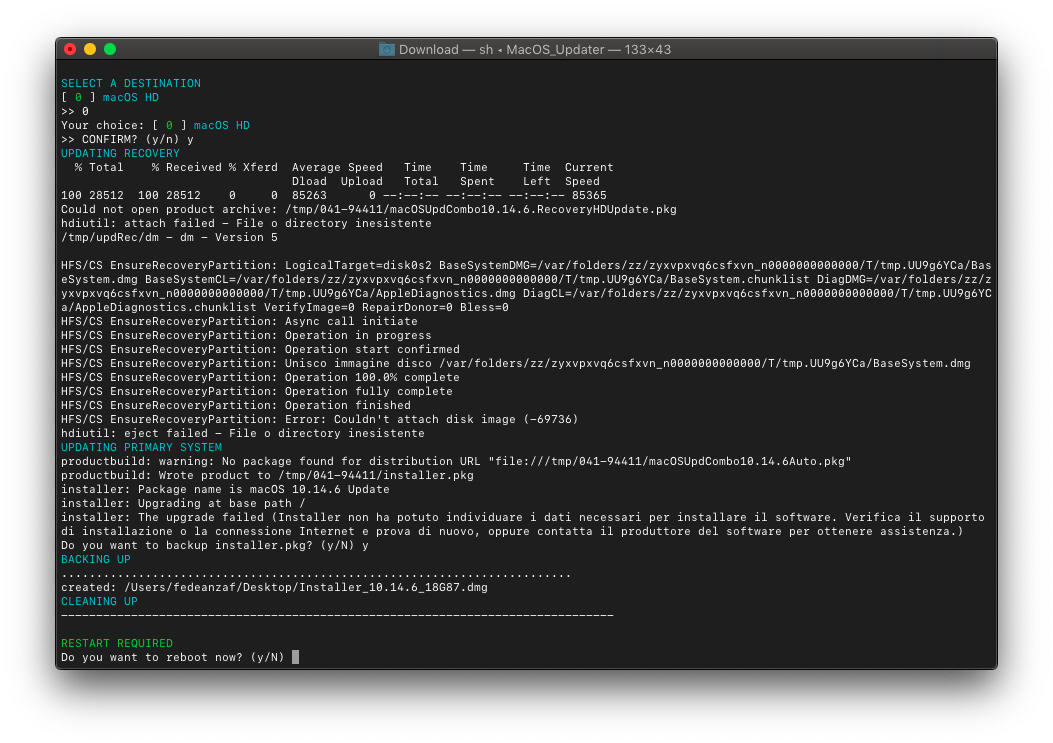1053x743 pixels.
Task: Click "Error: Couldn't attach disk image (-69736)"
Action: click(x=431, y=420)
